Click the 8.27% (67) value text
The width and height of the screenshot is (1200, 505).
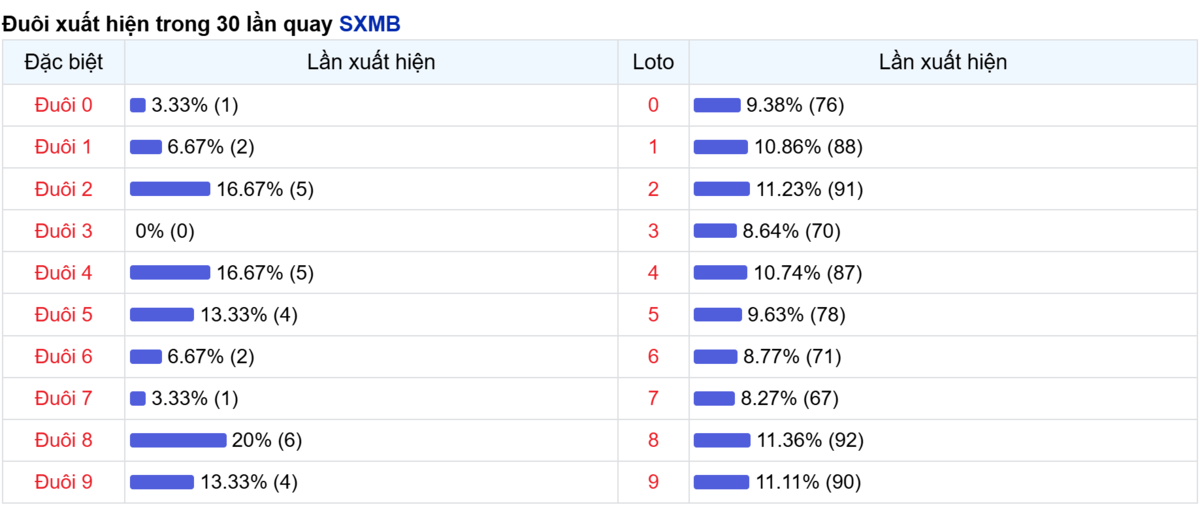coord(789,398)
